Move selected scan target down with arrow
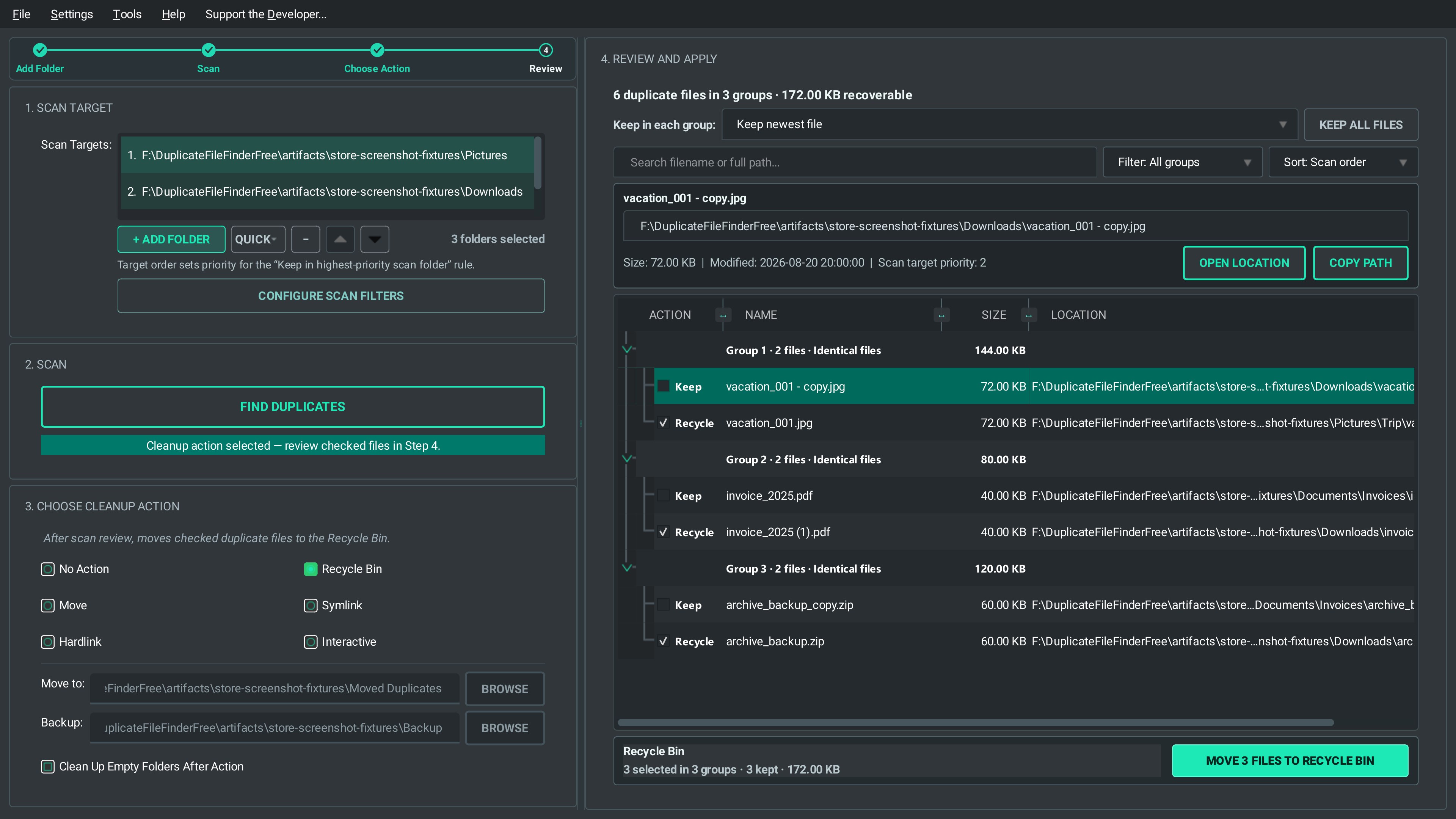The height and width of the screenshot is (819, 1456). (375, 239)
